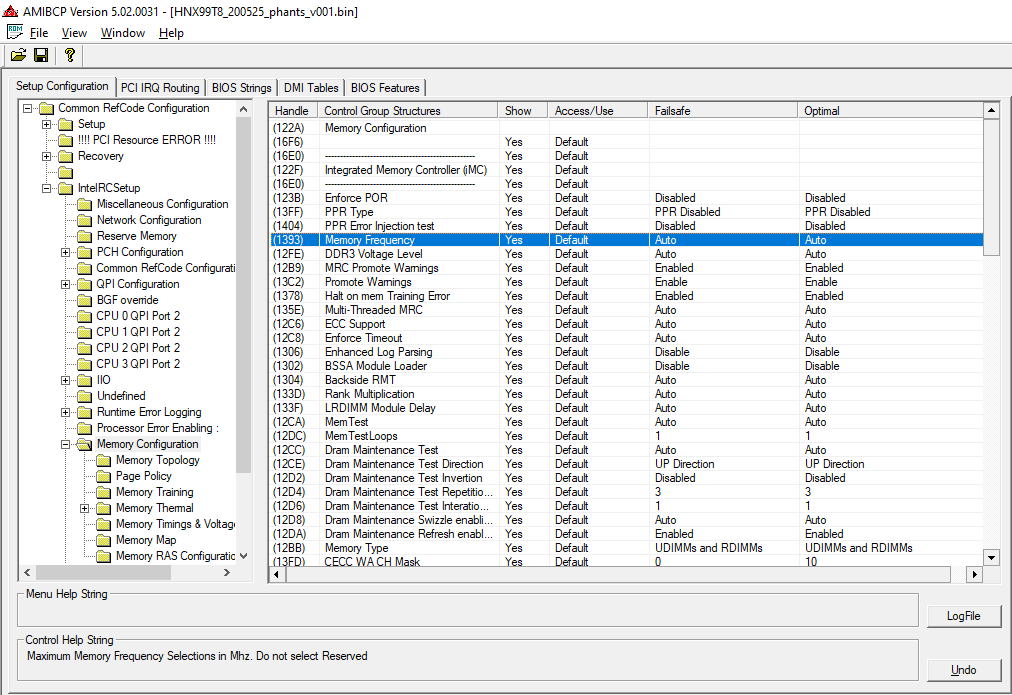Expand the Recovery tree node
This screenshot has width=1012, height=695.
pyautogui.click(x=46, y=156)
